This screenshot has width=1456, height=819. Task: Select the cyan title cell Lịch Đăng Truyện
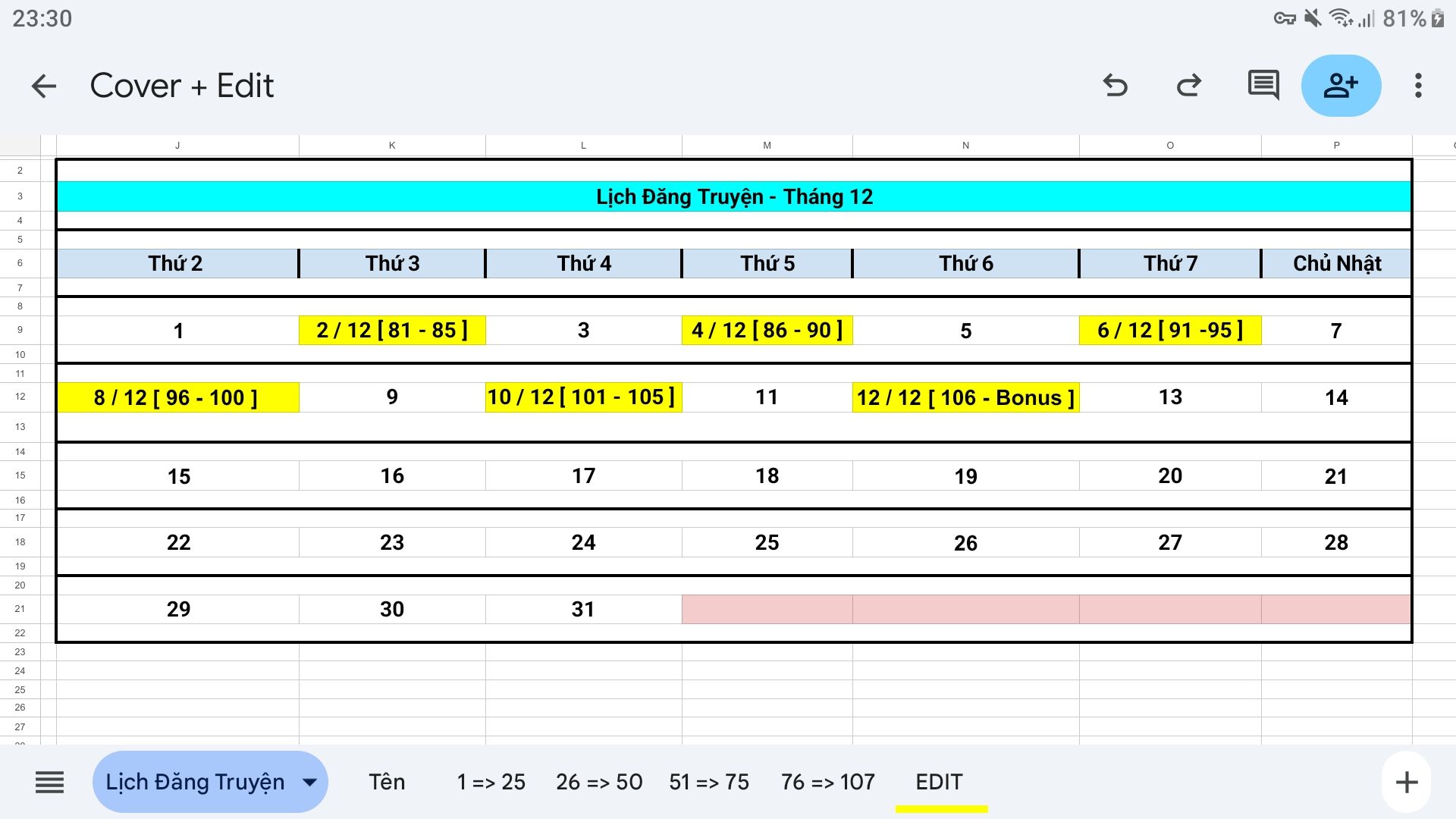(x=733, y=196)
